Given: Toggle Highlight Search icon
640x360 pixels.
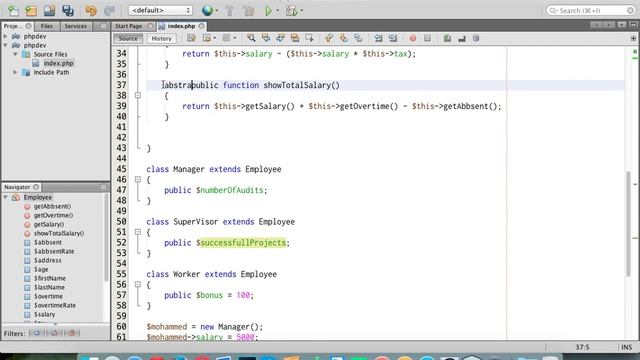Looking at the screenshot, I should point(295,38).
